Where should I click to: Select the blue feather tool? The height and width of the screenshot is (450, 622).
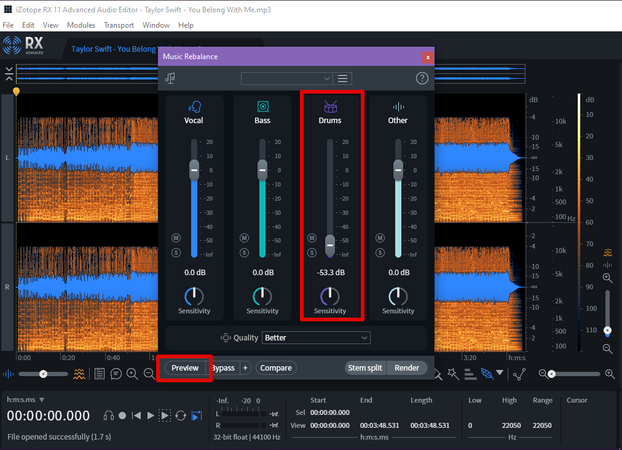[487, 373]
